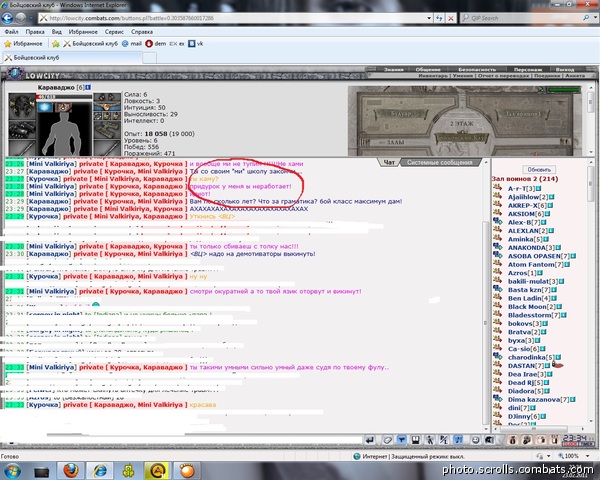The width and height of the screenshot is (600, 480).
Task: Open the Файл menu
Action: (x=11, y=32)
